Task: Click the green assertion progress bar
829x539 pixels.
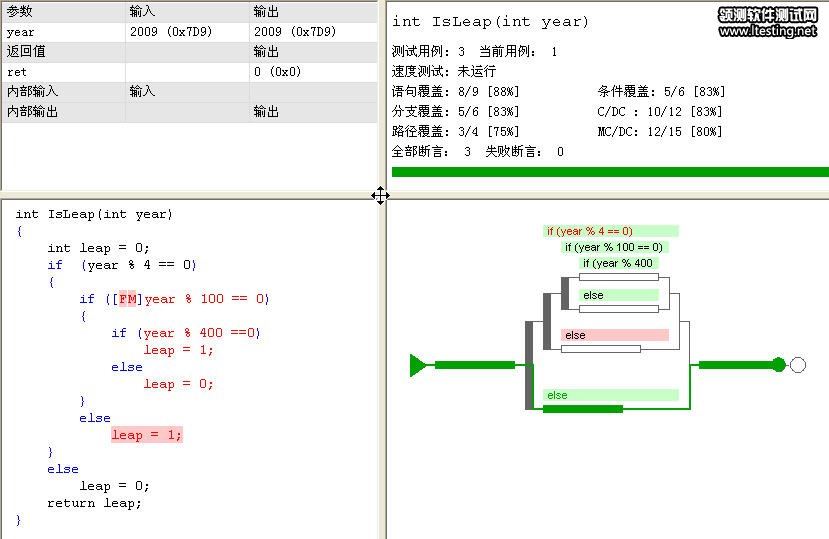Action: point(610,172)
